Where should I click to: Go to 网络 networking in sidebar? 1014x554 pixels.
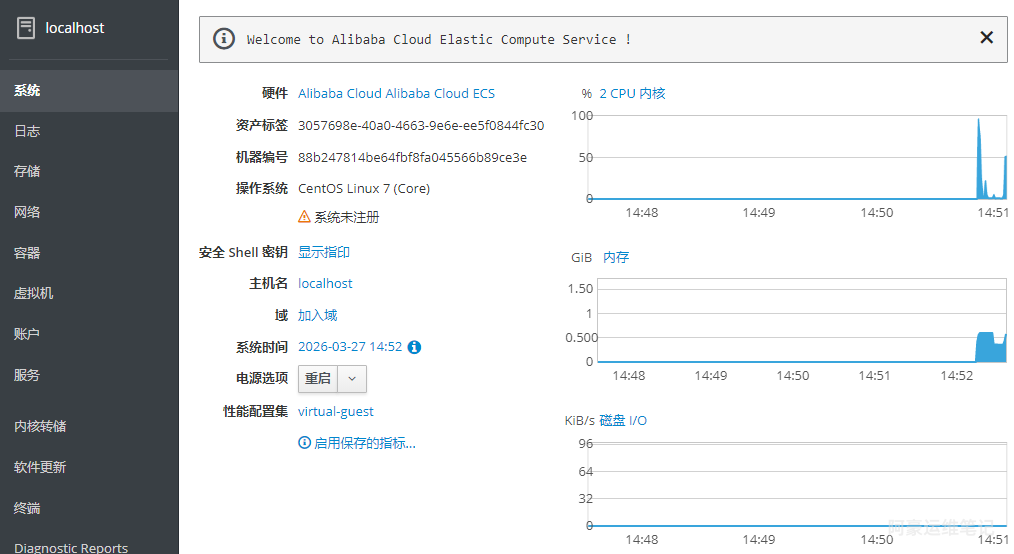[x=89, y=212]
